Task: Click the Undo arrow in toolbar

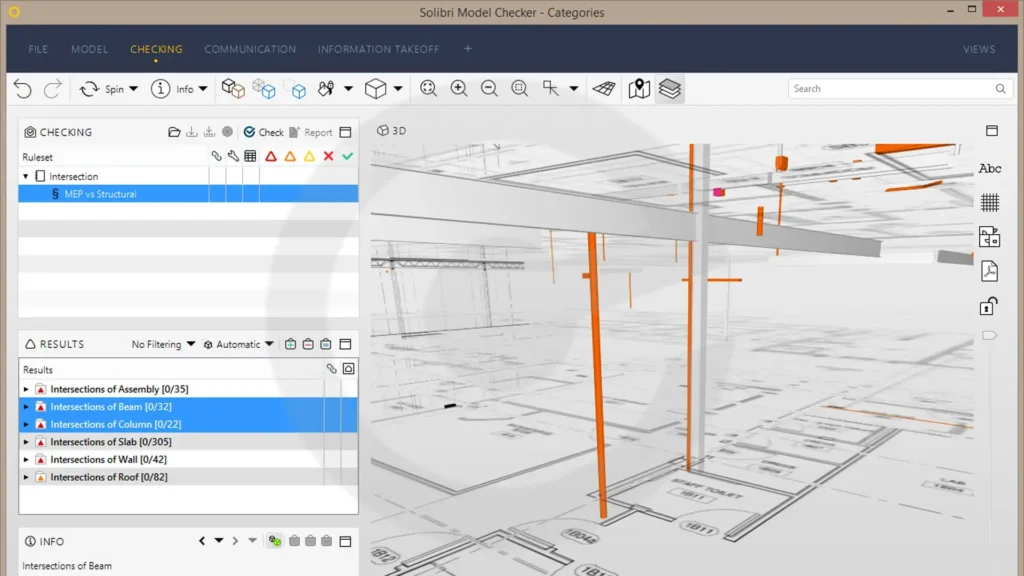Action: (23, 89)
